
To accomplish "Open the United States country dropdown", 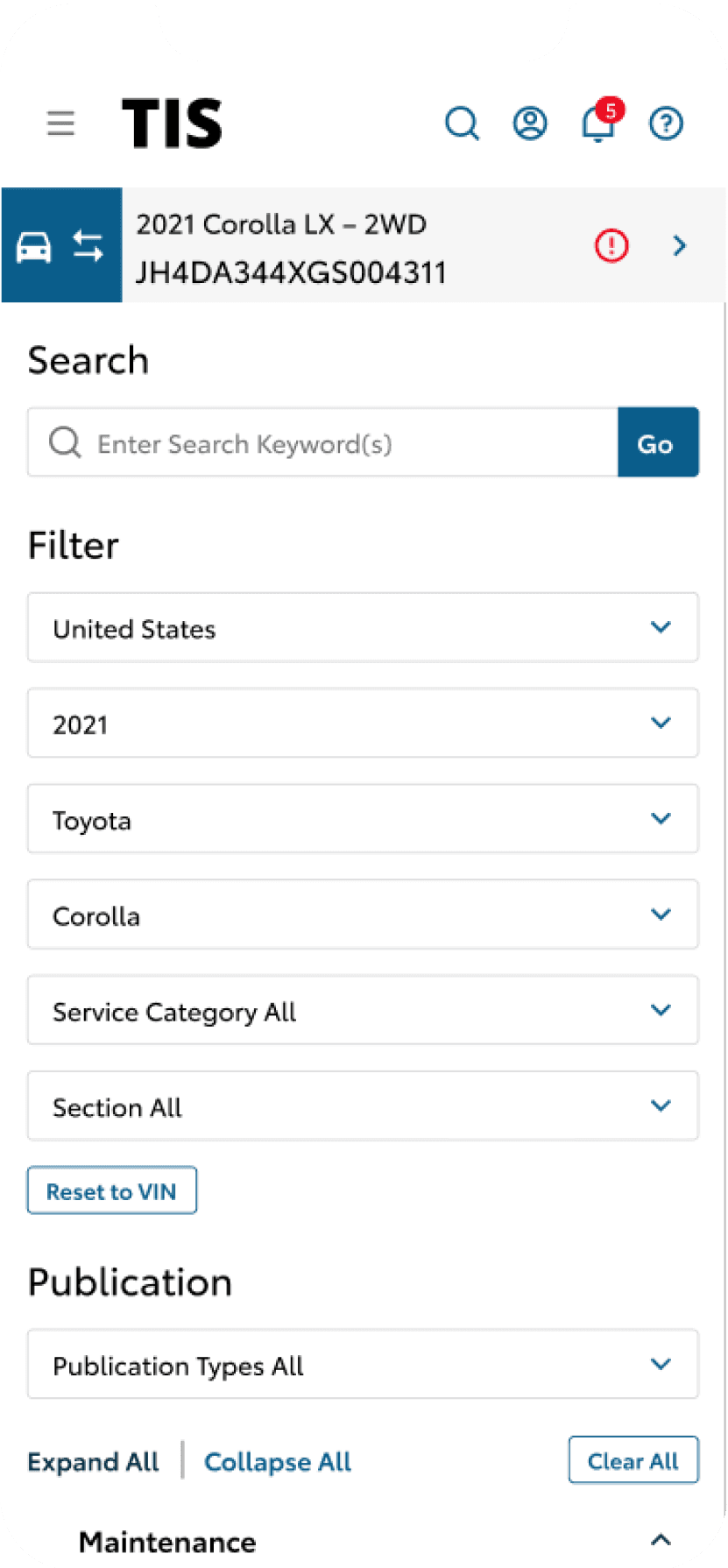I will pos(363,628).
